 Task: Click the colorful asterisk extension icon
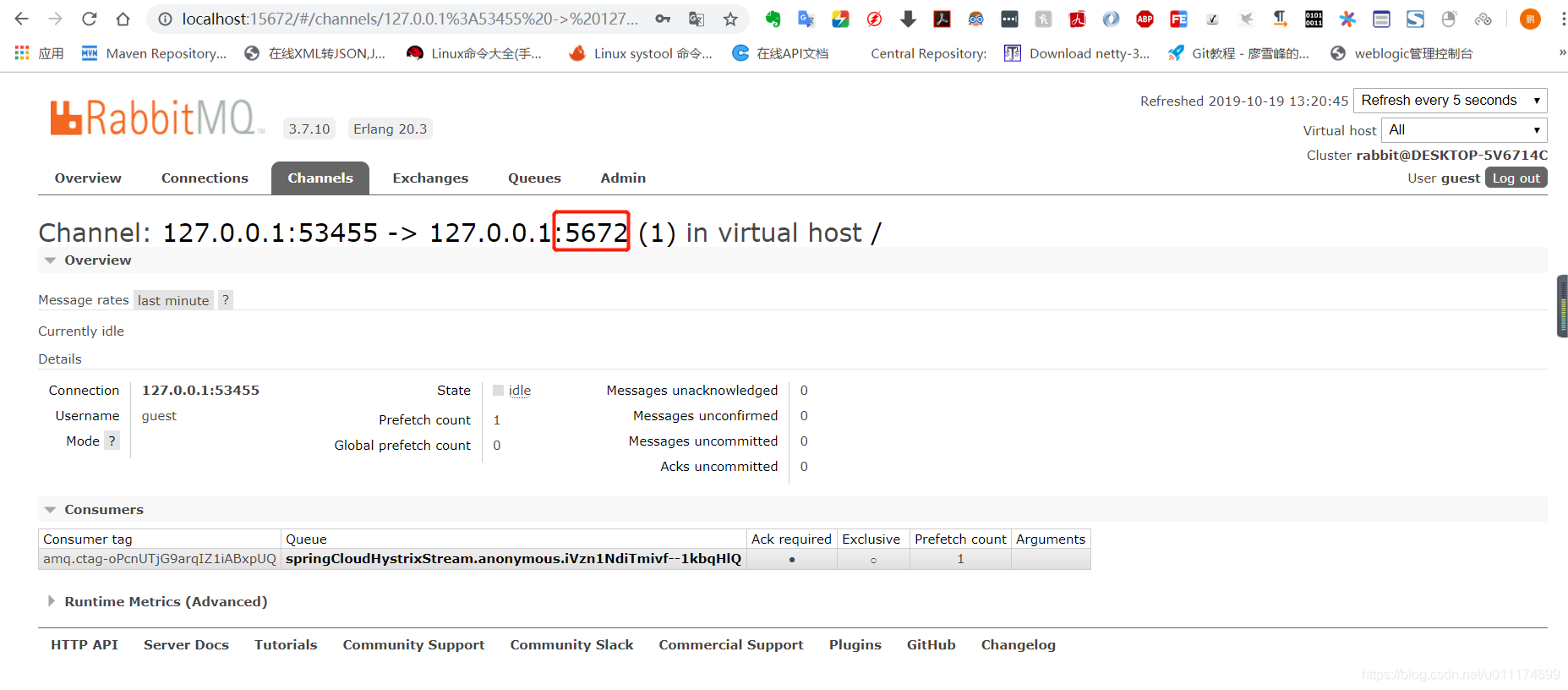click(1347, 19)
